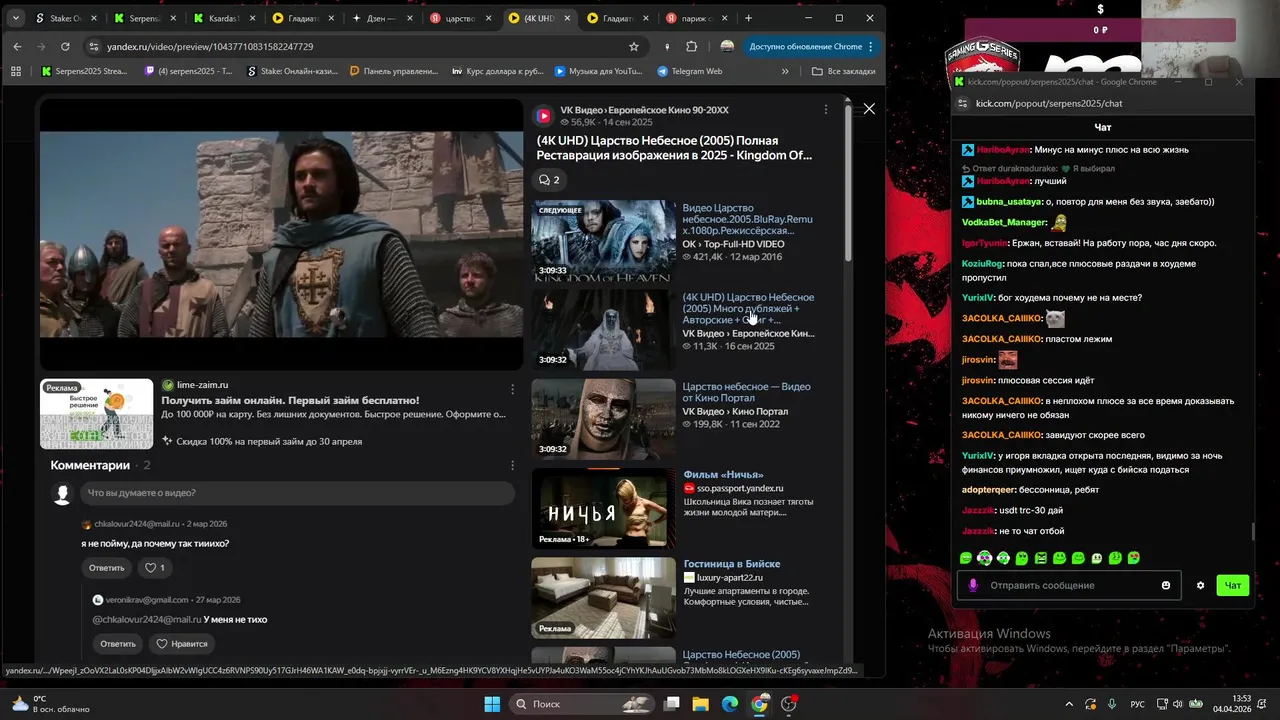Open the bookmarks apps grid icon
The image size is (1280, 720).
pos(16,71)
